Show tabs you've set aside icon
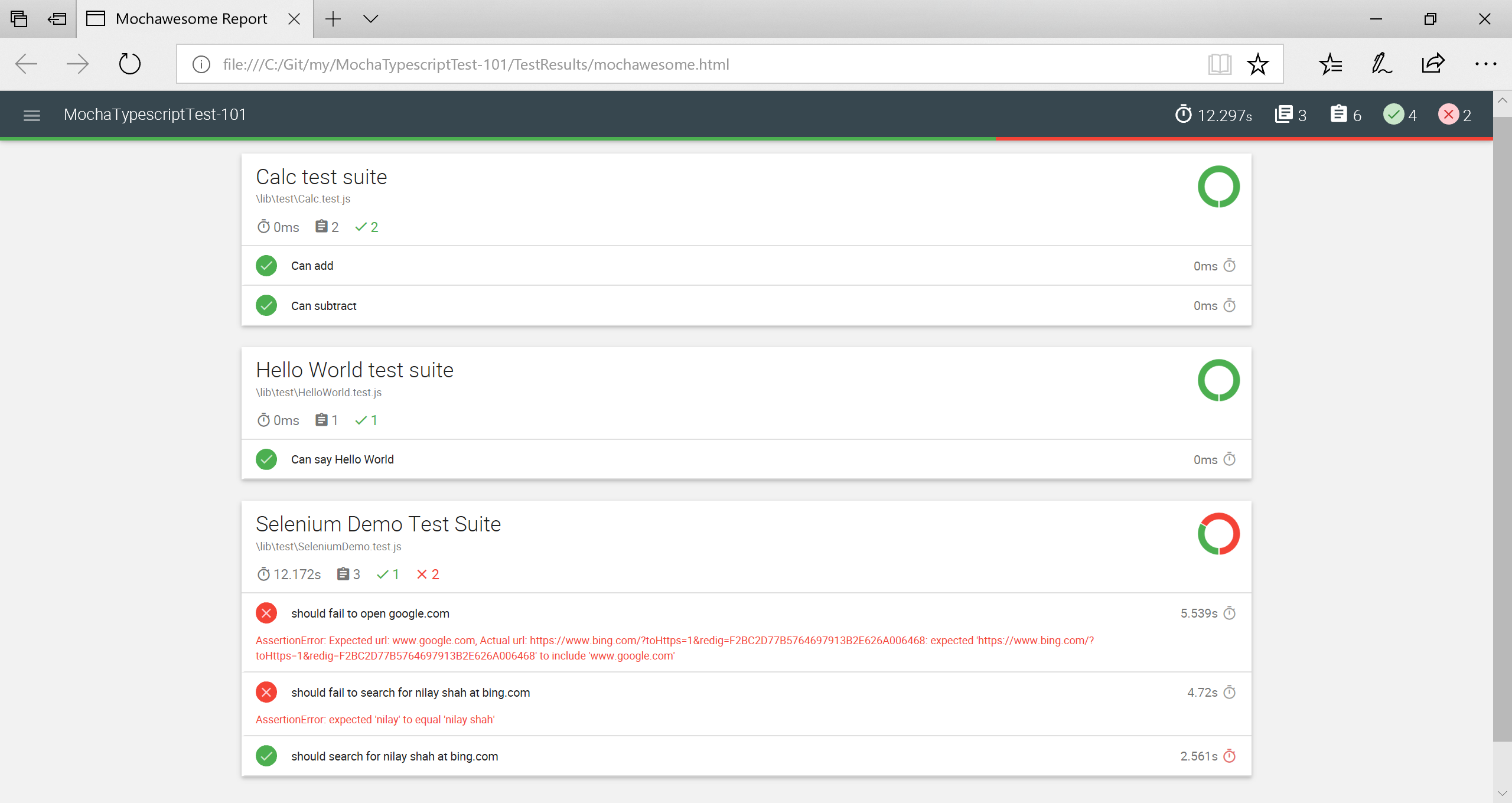This screenshot has height=803, width=1512. click(x=19, y=19)
